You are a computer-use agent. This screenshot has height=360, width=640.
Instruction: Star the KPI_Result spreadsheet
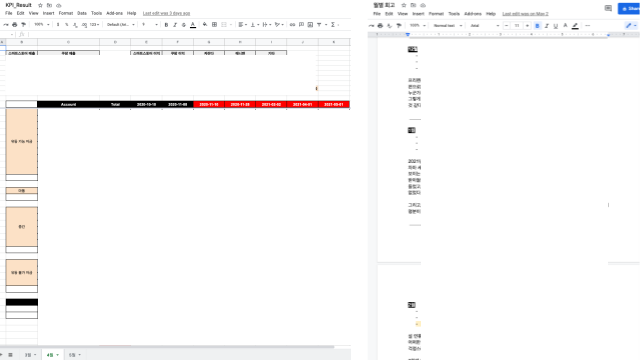point(40,5)
